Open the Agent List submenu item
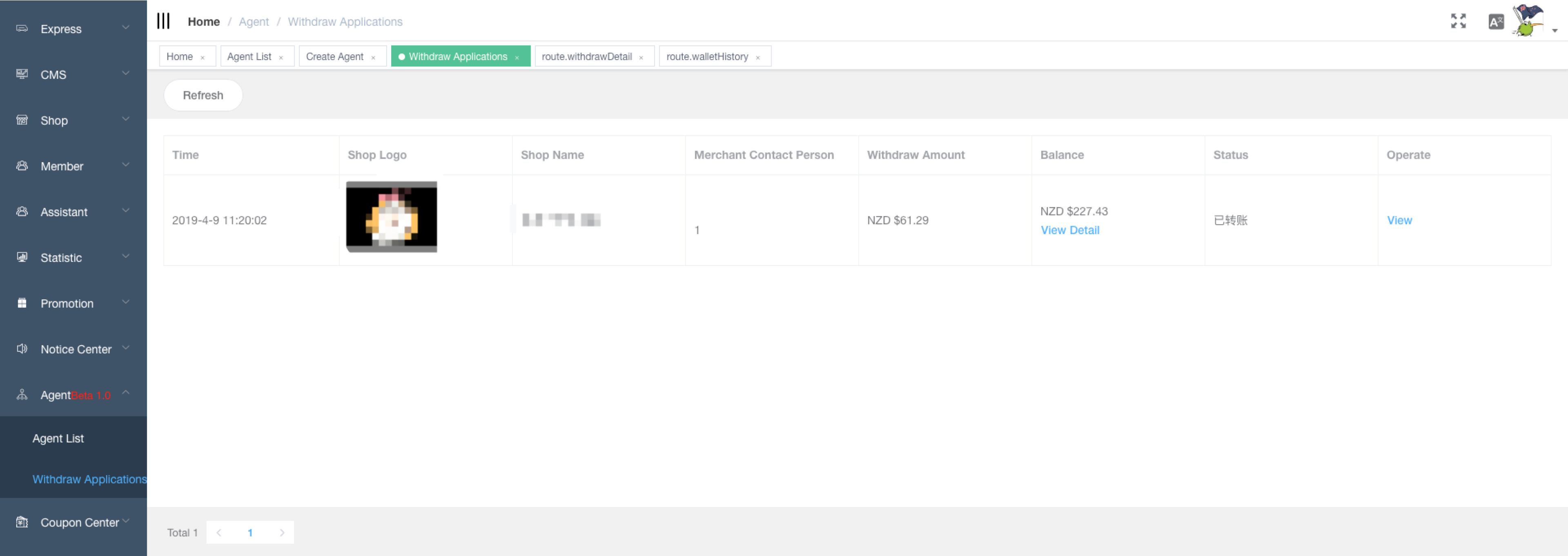1568x556 pixels. click(x=58, y=438)
